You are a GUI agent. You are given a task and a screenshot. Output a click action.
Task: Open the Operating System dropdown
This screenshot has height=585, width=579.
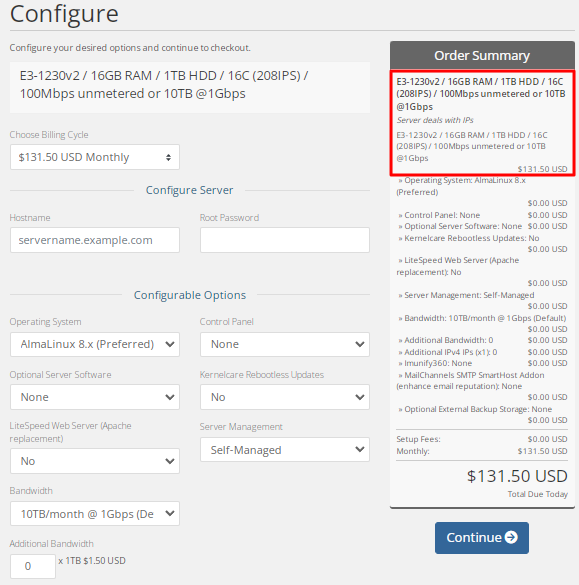(x=95, y=344)
